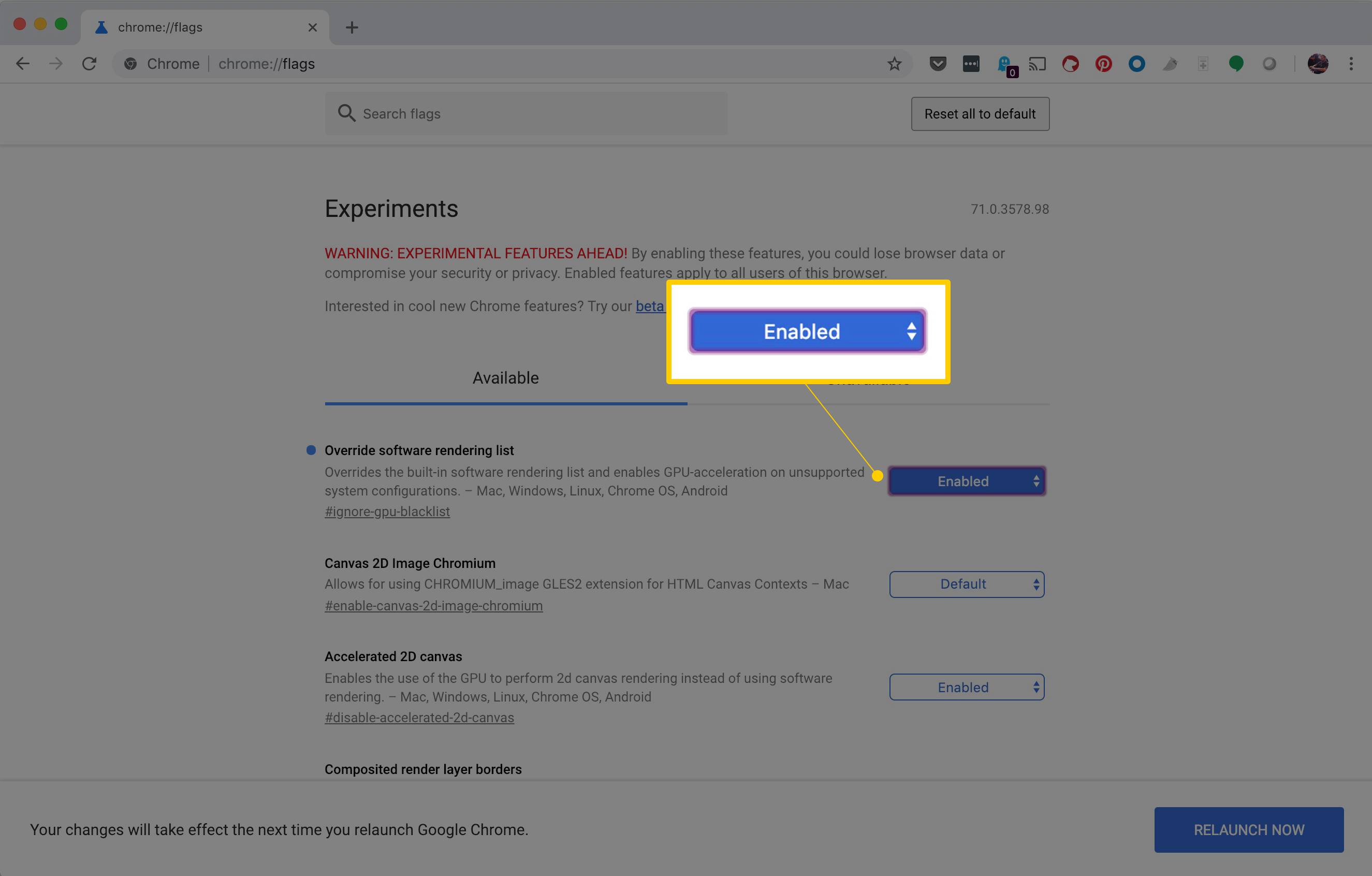The height and width of the screenshot is (876, 1372).
Task: Open Chrome's three-dot menu
Action: click(x=1351, y=64)
